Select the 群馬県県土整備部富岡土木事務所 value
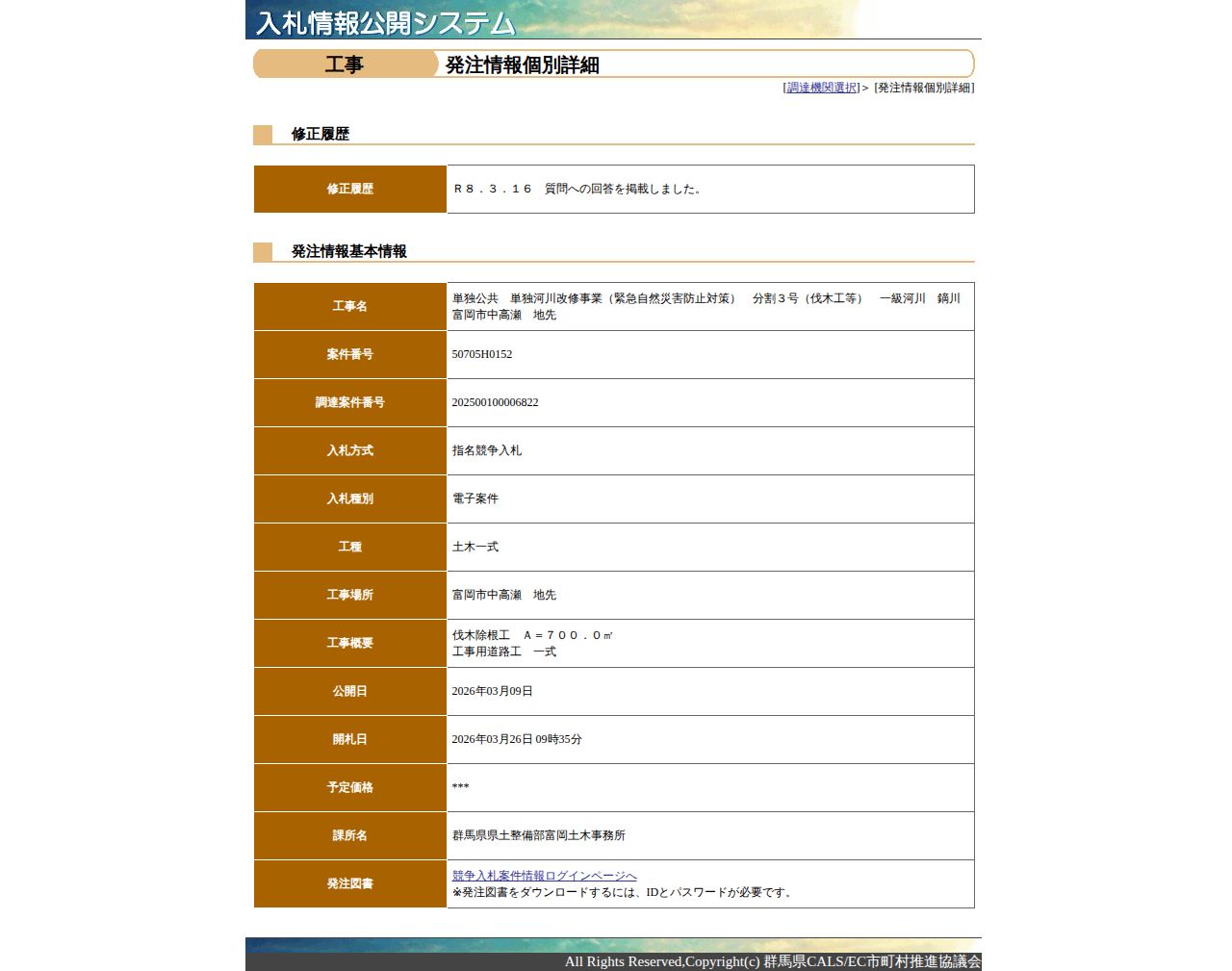This screenshot has width=1232, height=971. coord(539,835)
